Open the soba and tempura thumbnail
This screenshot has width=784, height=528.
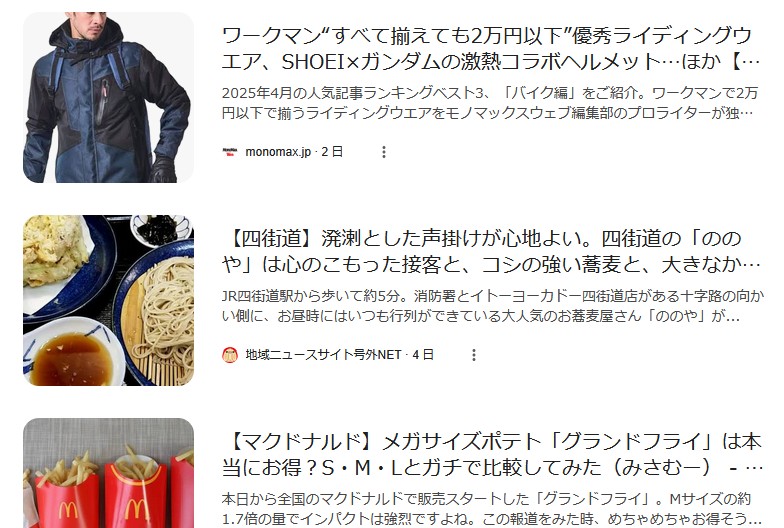point(108,300)
